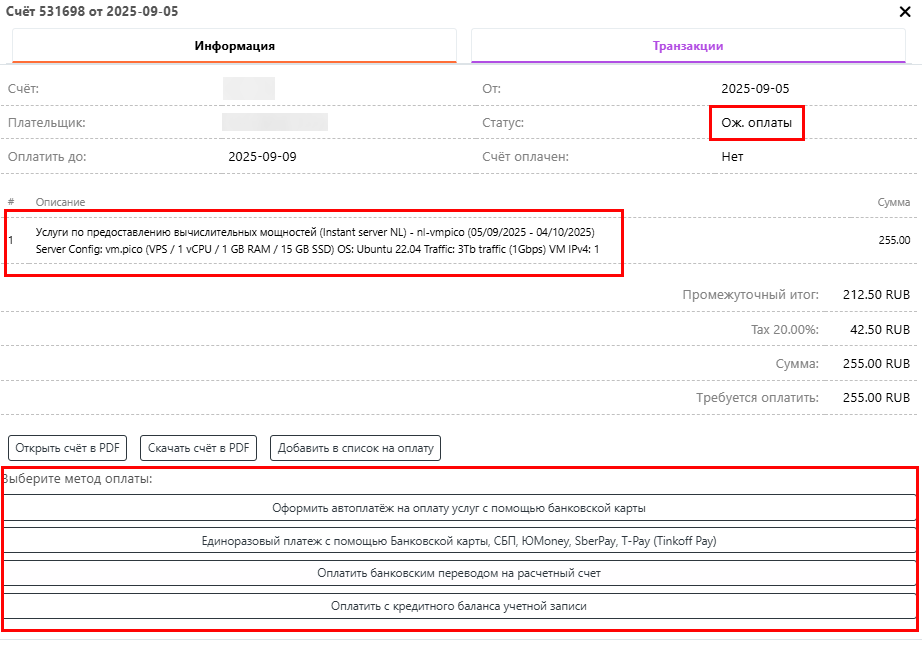
Task: Click Добавить в список на оплату
Action: [355, 447]
